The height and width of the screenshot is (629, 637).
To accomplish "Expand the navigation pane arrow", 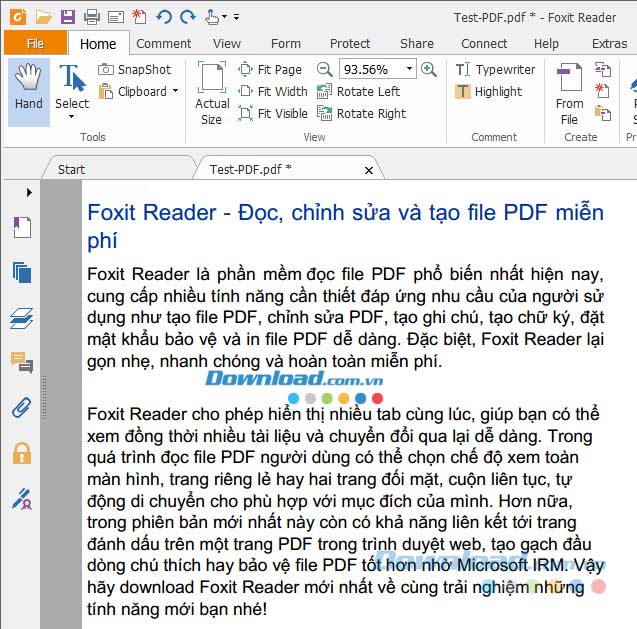I will (x=29, y=192).
